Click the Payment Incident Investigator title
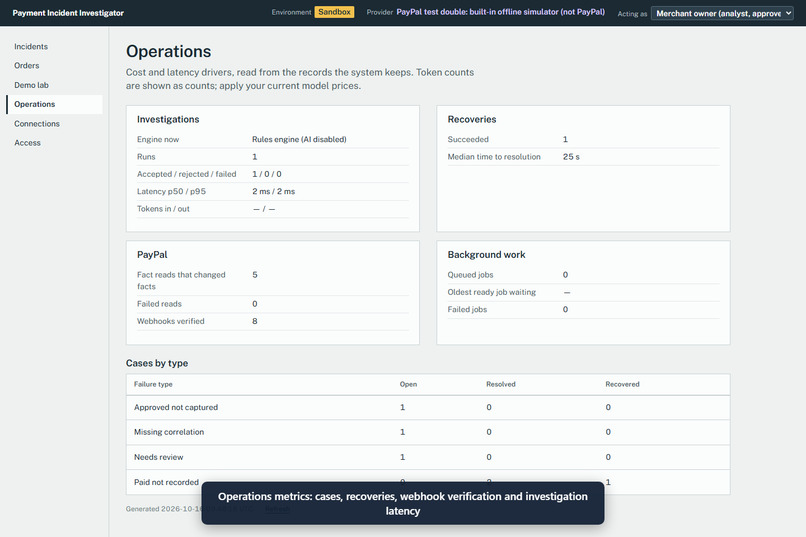The height and width of the screenshot is (537, 806). click(68, 13)
